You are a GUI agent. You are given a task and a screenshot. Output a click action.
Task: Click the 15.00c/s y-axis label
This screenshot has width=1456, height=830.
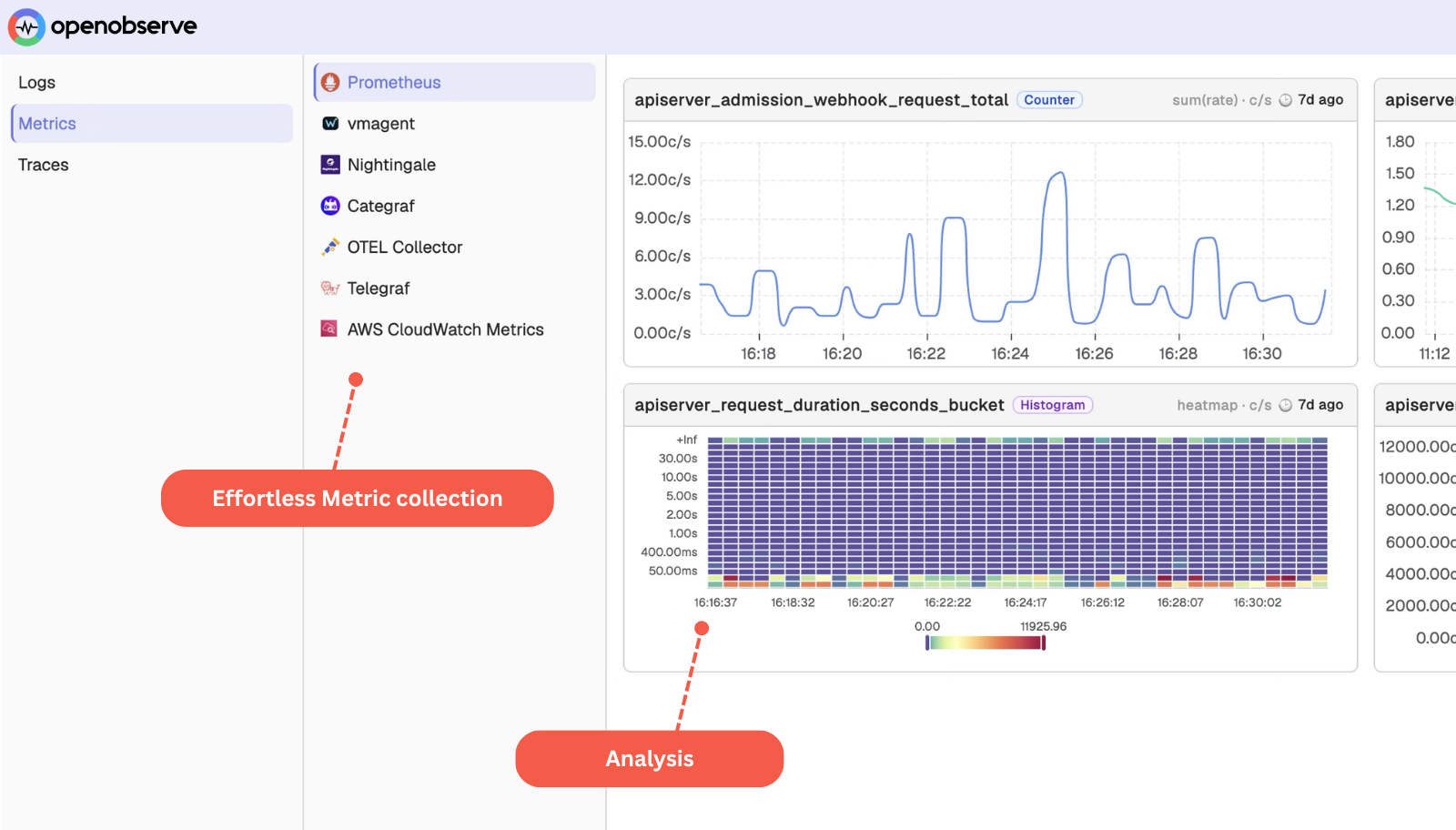tap(660, 142)
